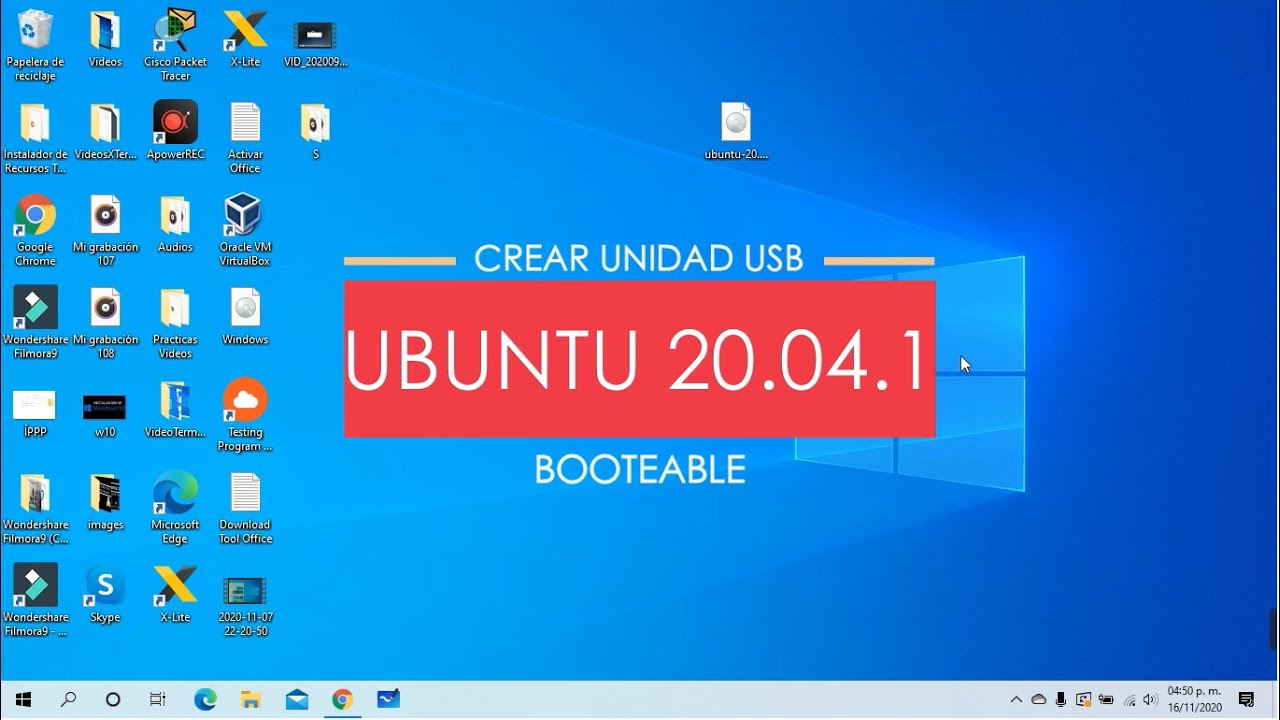Open X-Lite shortcut beside Cisco Packet Tracer
The width and height of the screenshot is (1280, 720).
245,40
